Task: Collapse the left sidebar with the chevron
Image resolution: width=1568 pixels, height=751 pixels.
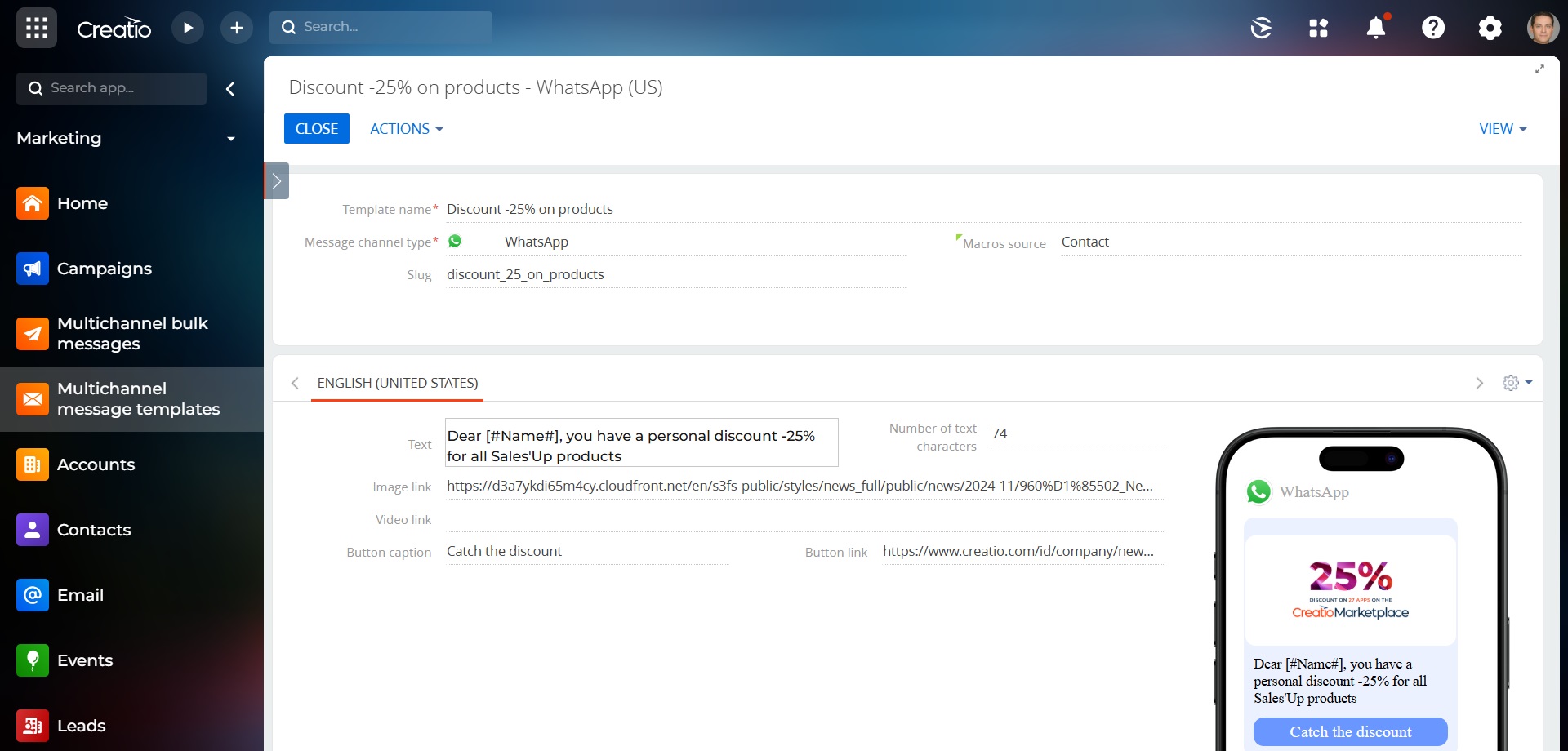Action: click(230, 89)
